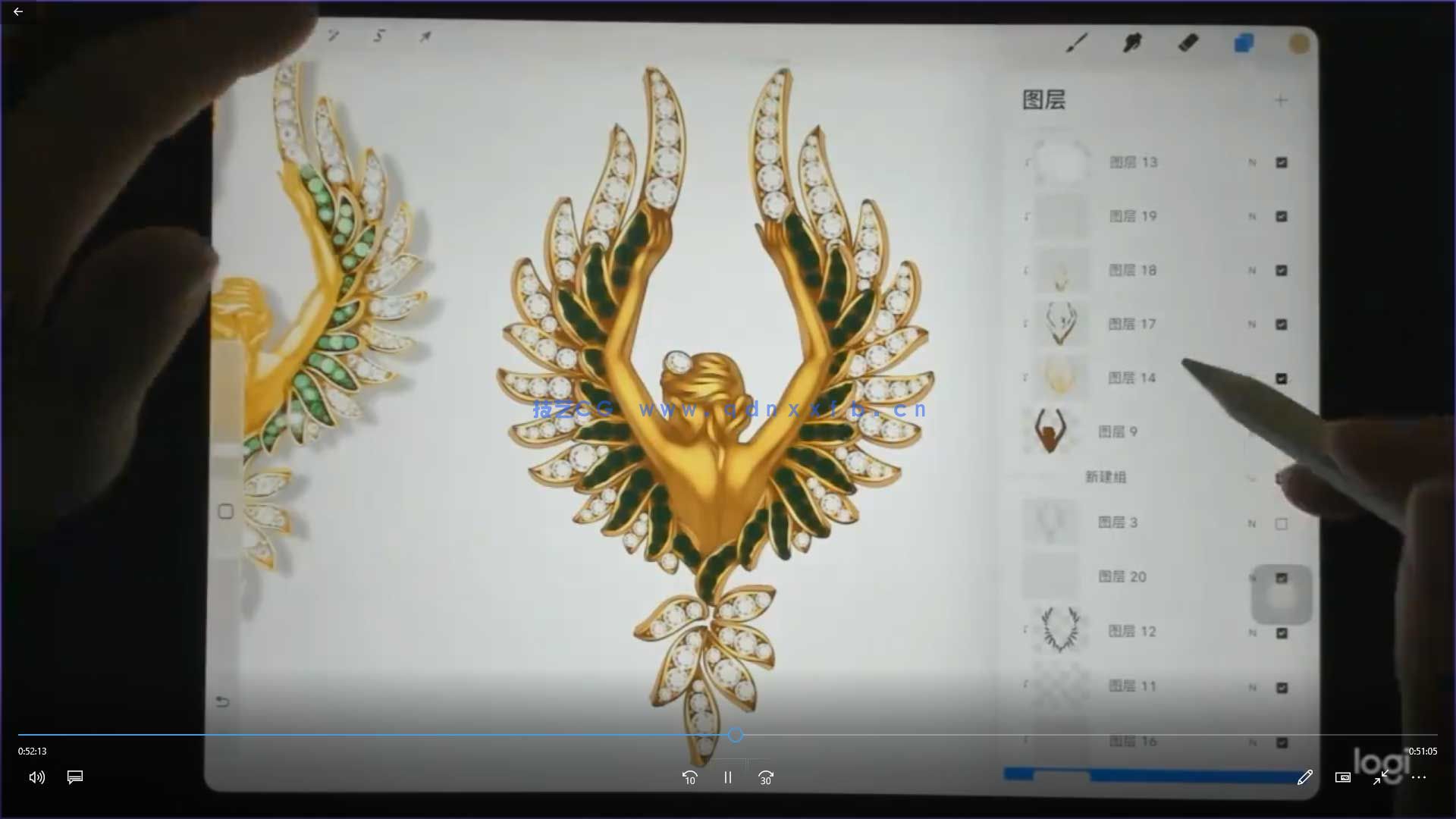This screenshot has height=819, width=1456.
Task: Open blend mode N for 图层 18
Action: tap(1253, 271)
